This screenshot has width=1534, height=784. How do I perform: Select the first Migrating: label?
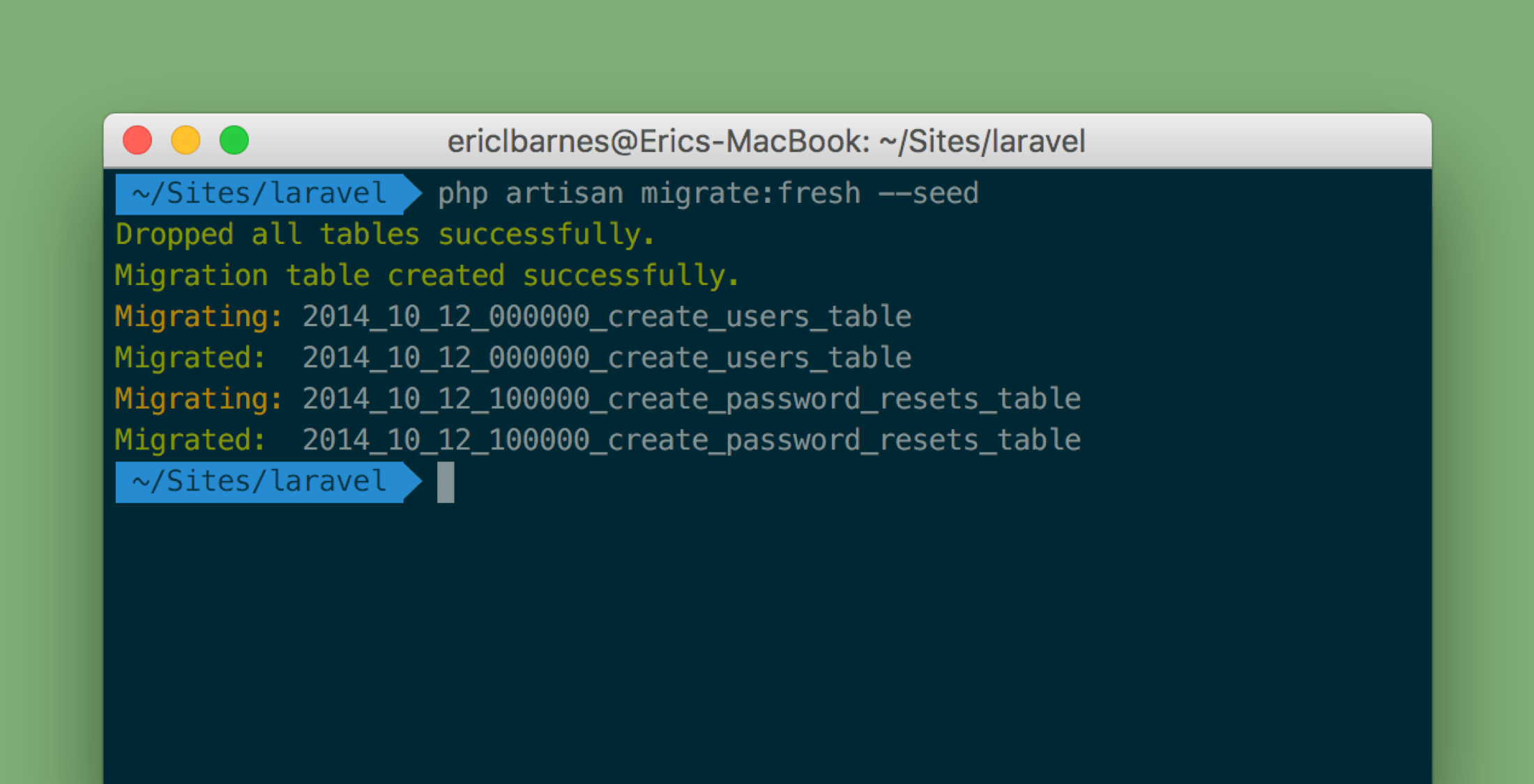197,316
